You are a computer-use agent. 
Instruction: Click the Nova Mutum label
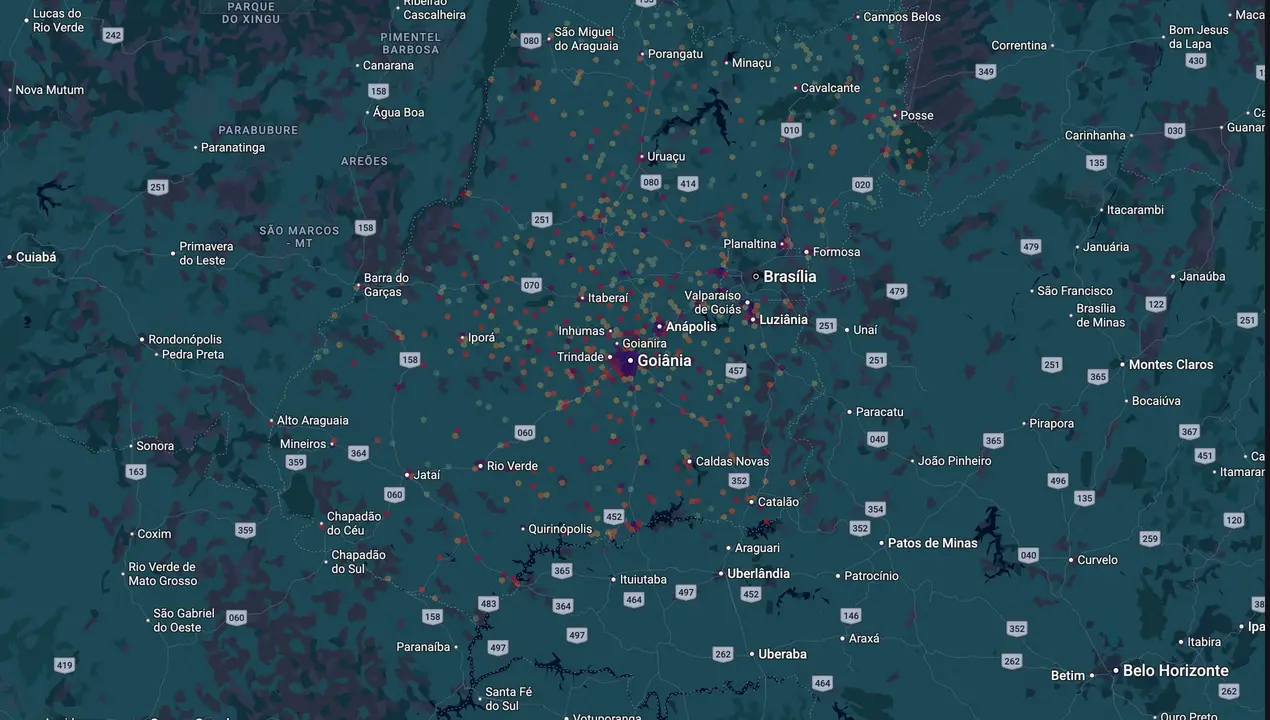tap(50, 90)
